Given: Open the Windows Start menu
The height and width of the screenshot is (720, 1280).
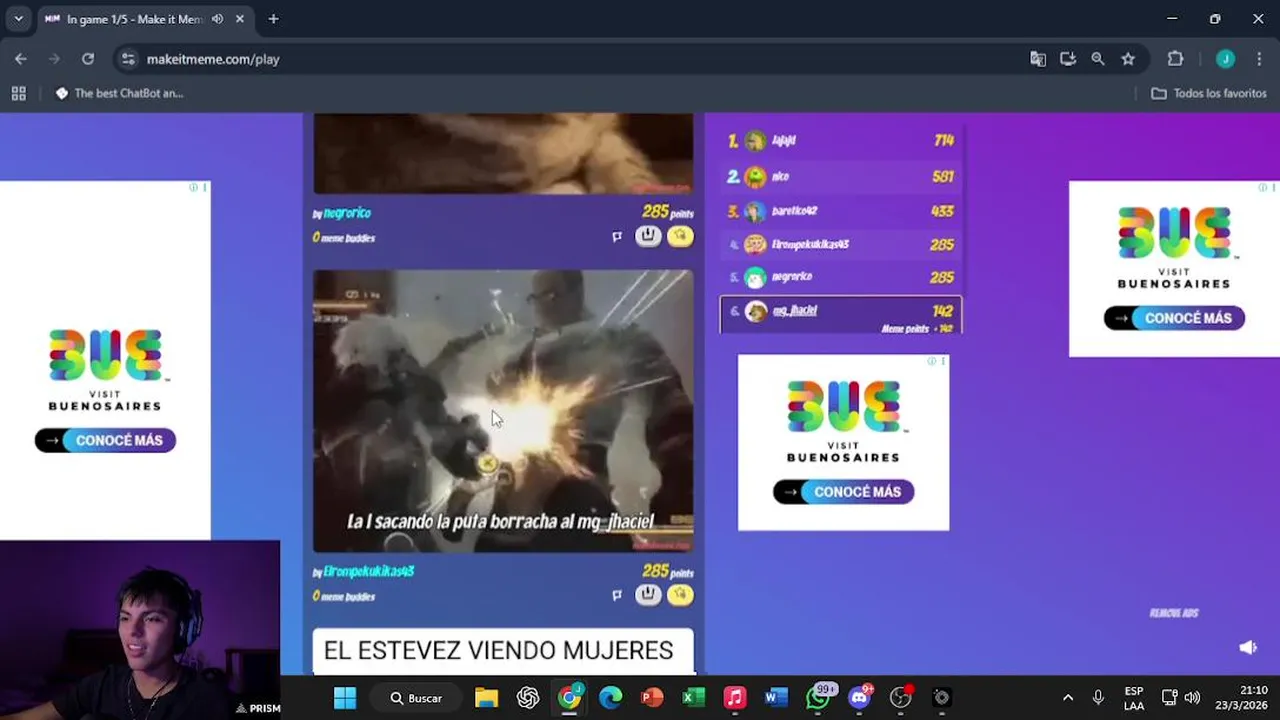Looking at the screenshot, I should (345, 698).
